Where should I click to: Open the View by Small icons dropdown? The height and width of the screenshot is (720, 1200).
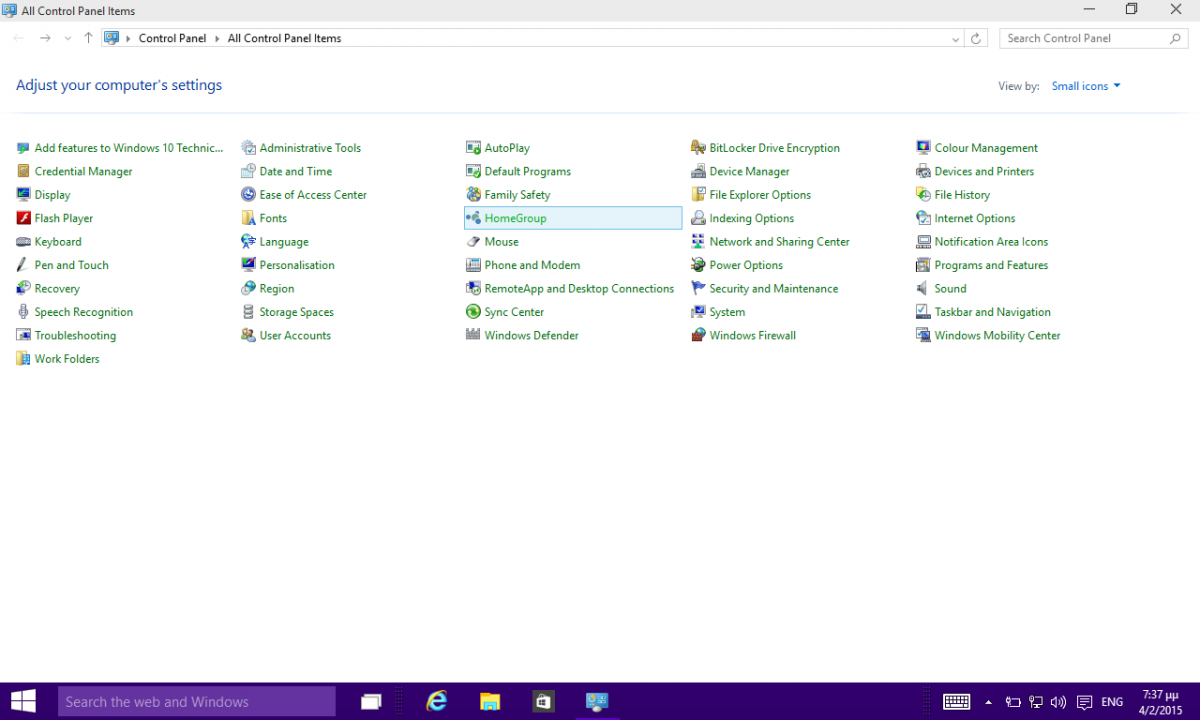coord(1086,86)
